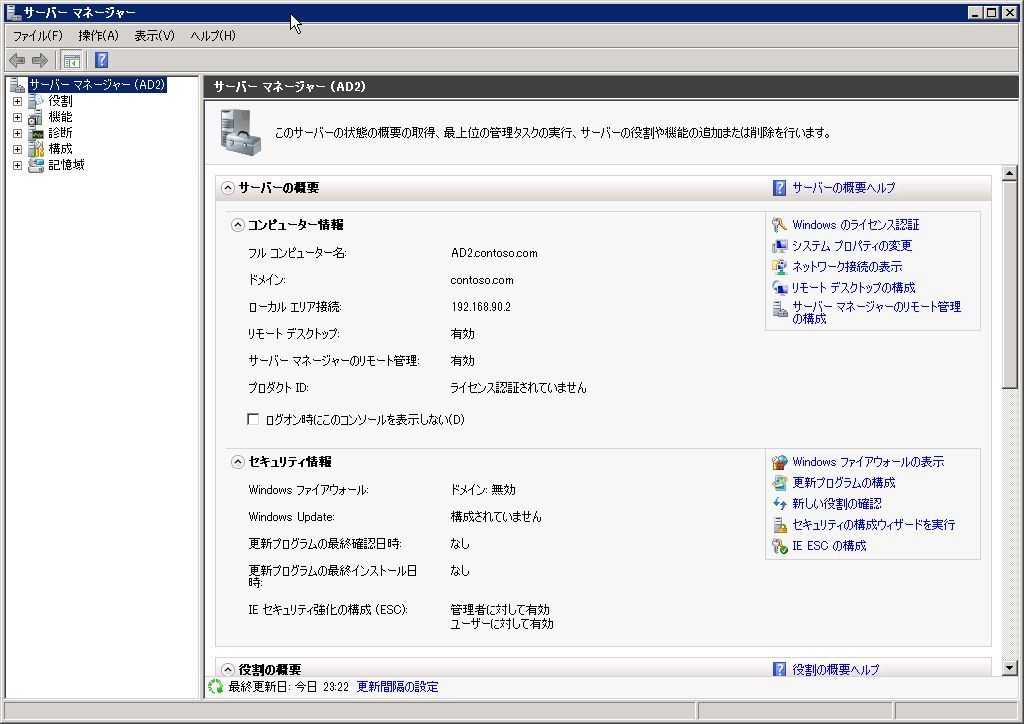Expand the 役割 tree node

tap(18, 101)
